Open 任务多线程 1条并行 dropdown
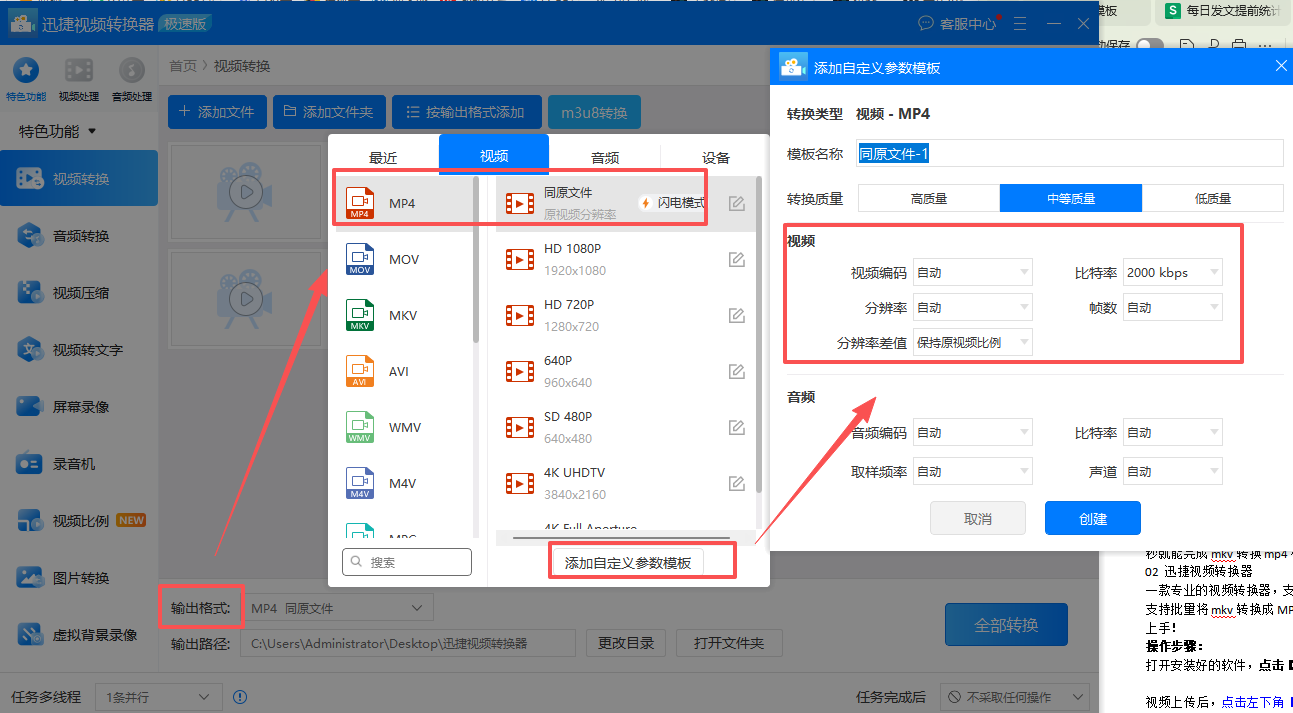 158,697
